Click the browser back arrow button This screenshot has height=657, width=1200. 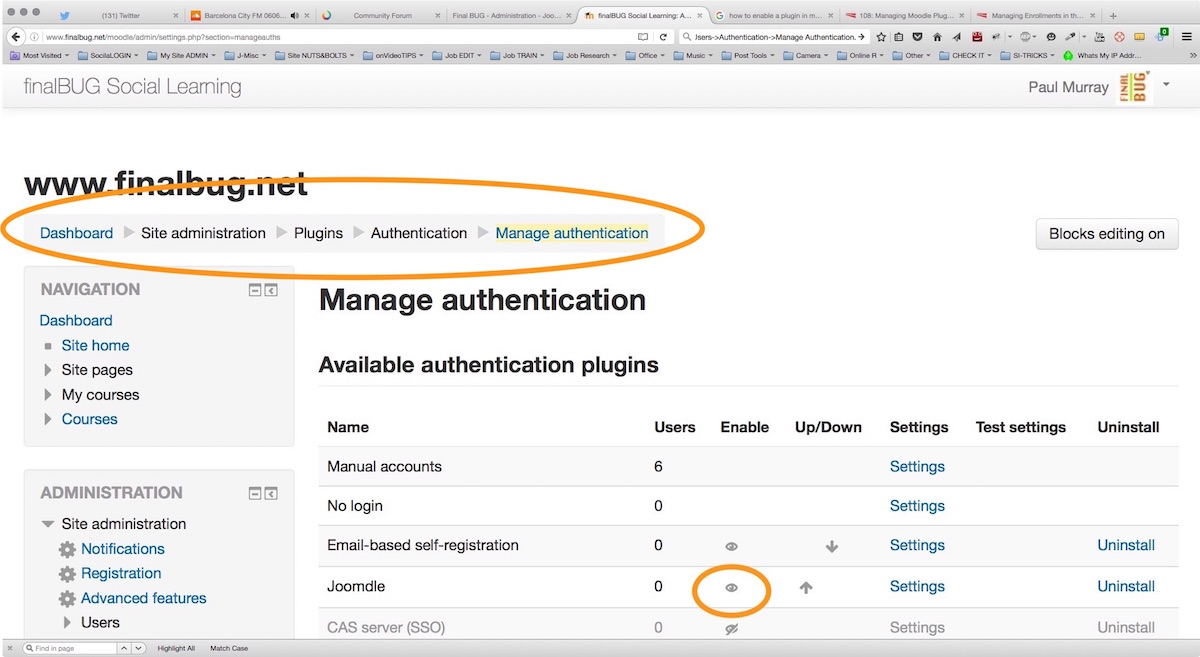[x=15, y=37]
